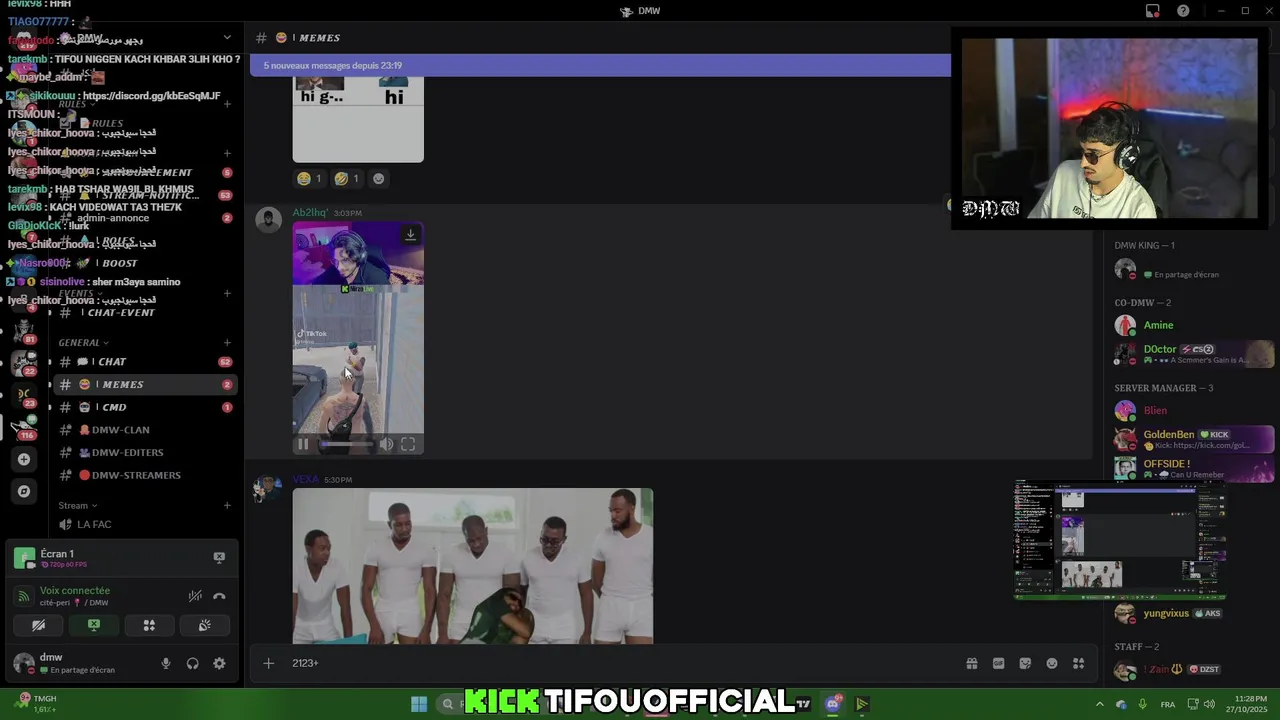Open the soundboard button

(x=204, y=625)
